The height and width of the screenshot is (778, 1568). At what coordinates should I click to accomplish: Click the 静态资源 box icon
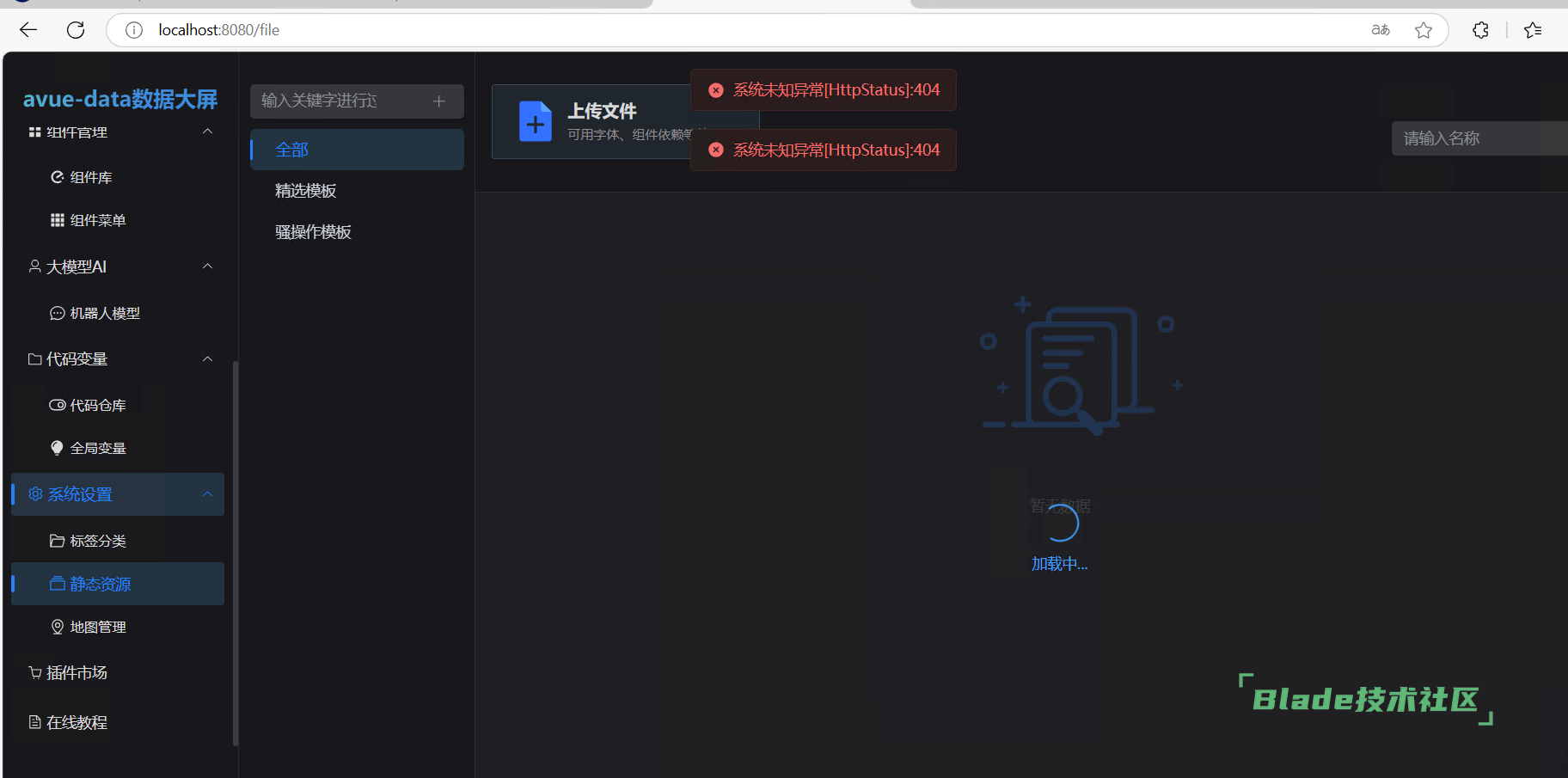(57, 584)
